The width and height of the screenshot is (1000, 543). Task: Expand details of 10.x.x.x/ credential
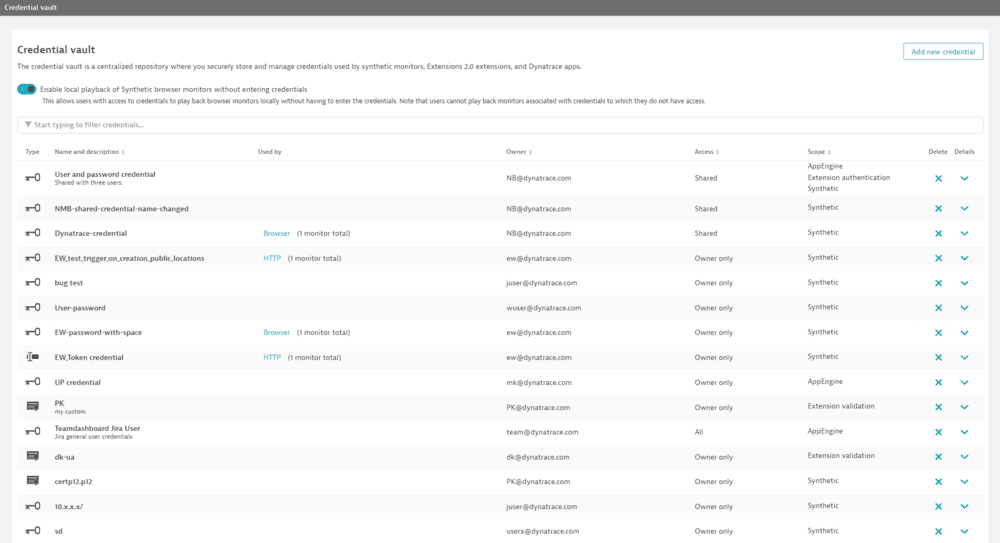coord(964,507)
